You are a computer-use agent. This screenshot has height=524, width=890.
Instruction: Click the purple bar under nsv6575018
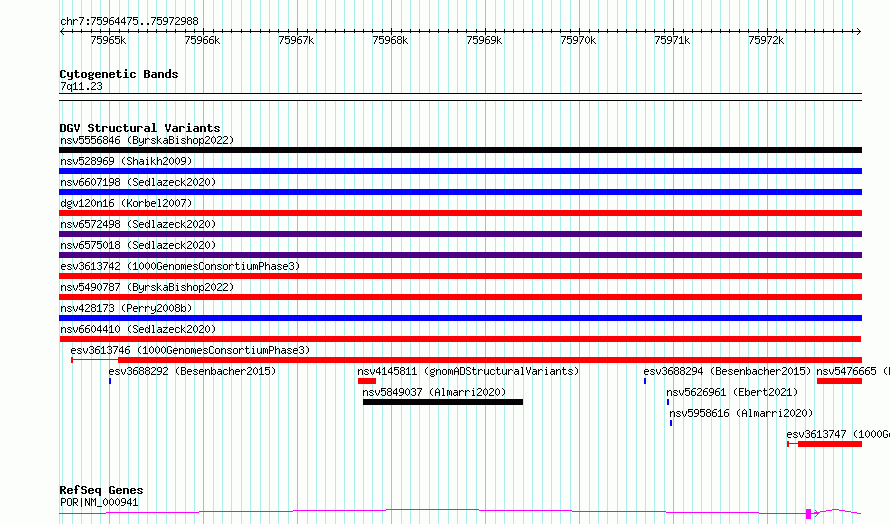460,255
